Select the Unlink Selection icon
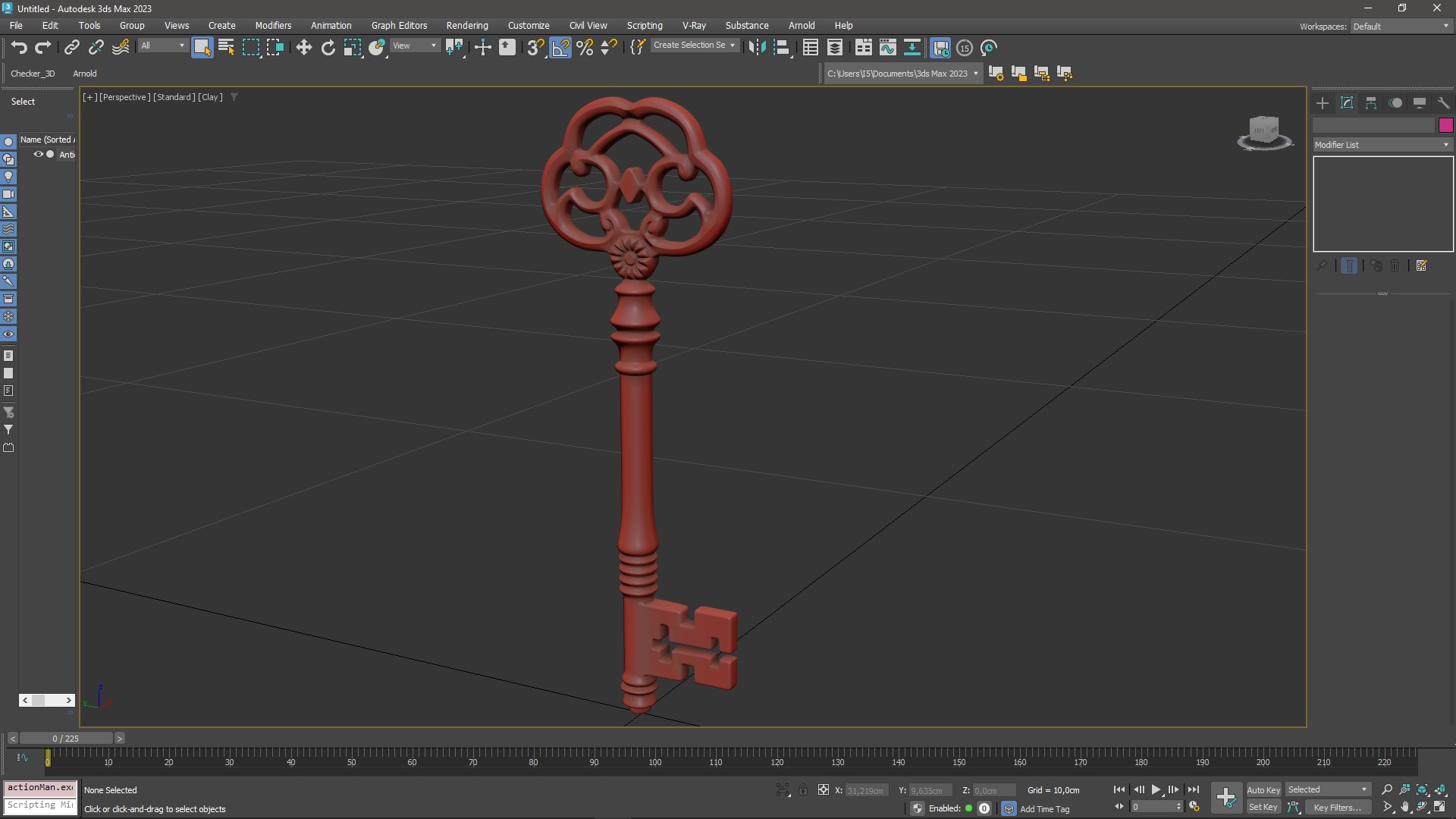The height and width of the screenshot is (819, 1456). coord(96,48)
